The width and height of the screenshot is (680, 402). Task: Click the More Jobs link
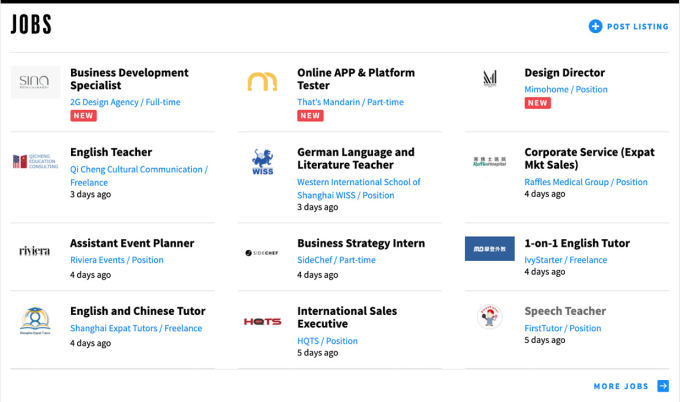pos(621,386)
